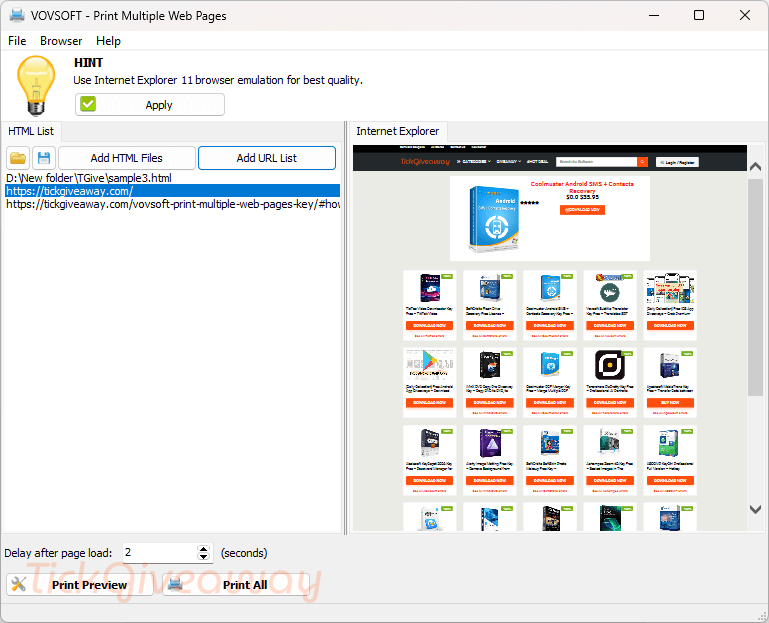Click the Add URL List button
The width and height of the screenshot is (769, 623).
267,158
